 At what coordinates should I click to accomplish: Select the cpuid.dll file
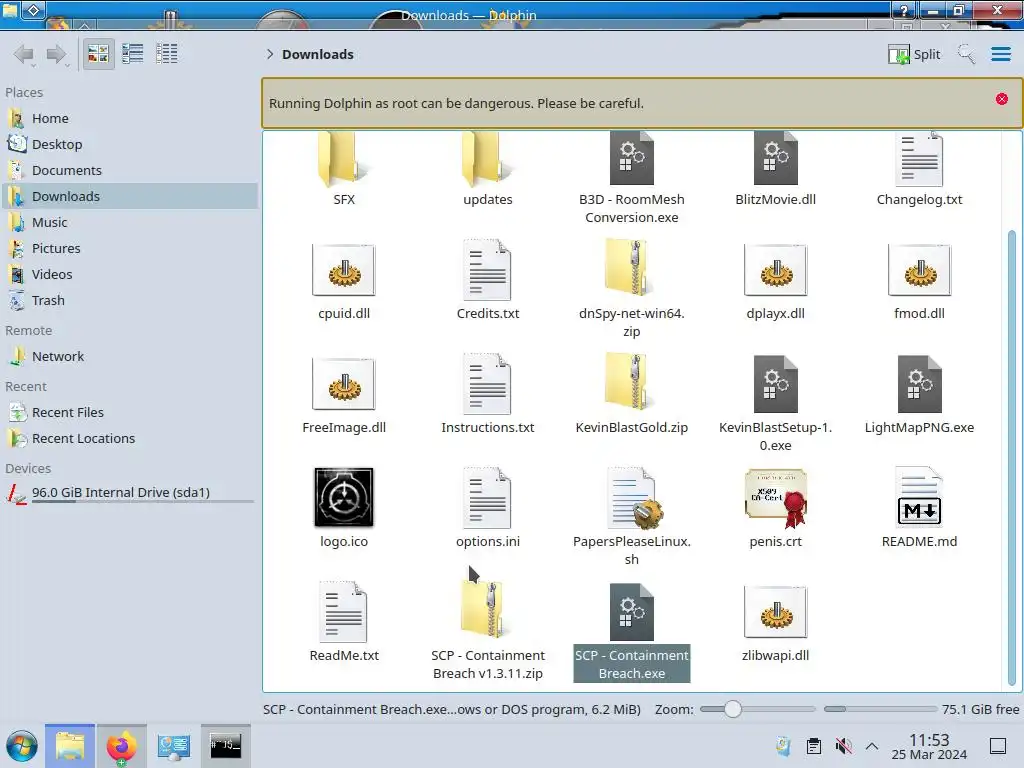(x=344, y=281)
